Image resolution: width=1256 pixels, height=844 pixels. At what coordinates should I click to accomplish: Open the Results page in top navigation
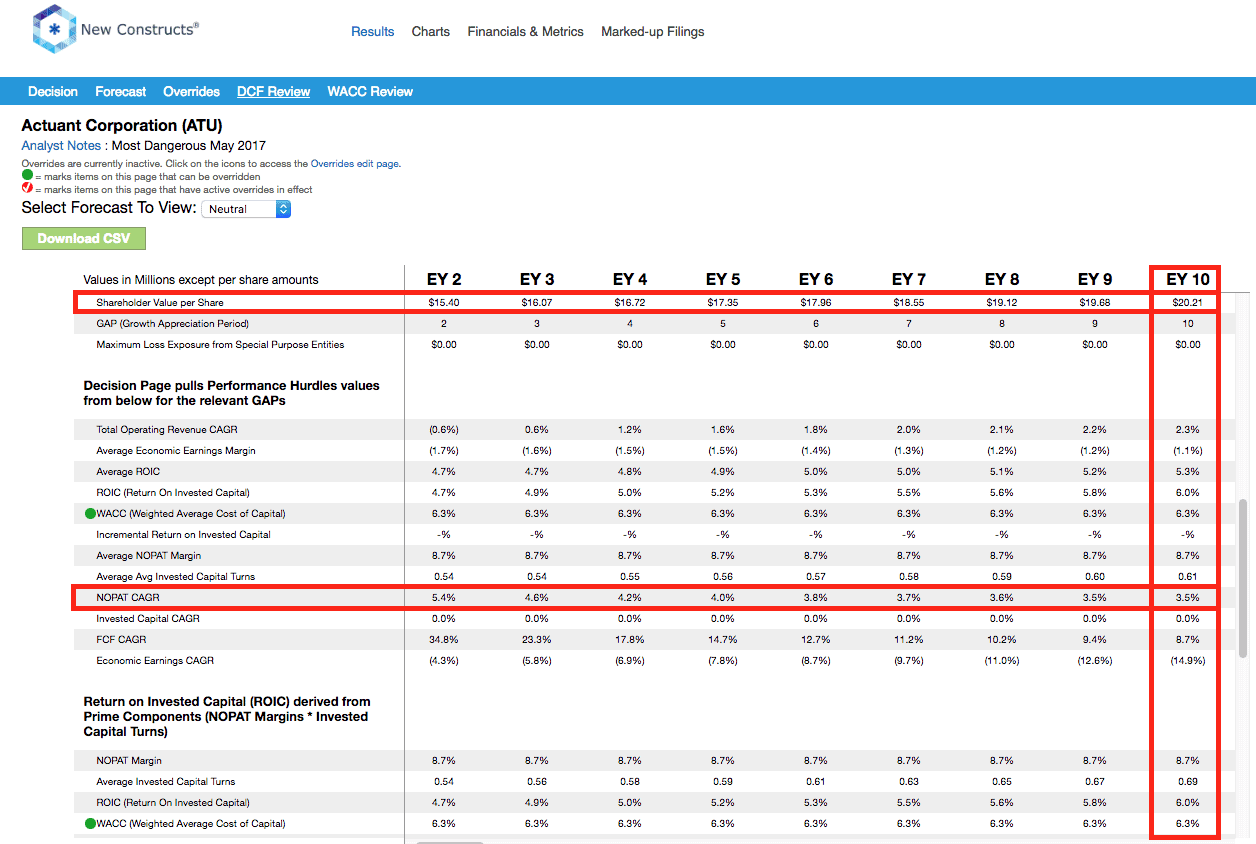point(373,32)
